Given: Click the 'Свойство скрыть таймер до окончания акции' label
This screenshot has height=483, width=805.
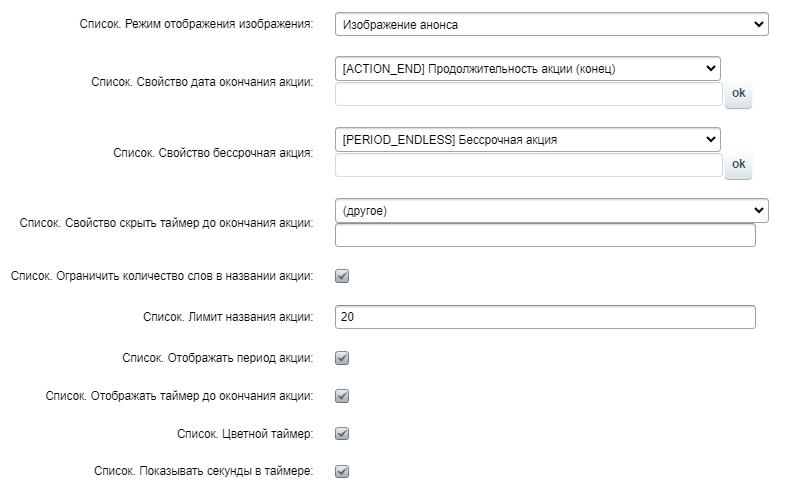Looking at the screenshot, I should (x=166, y=223).
